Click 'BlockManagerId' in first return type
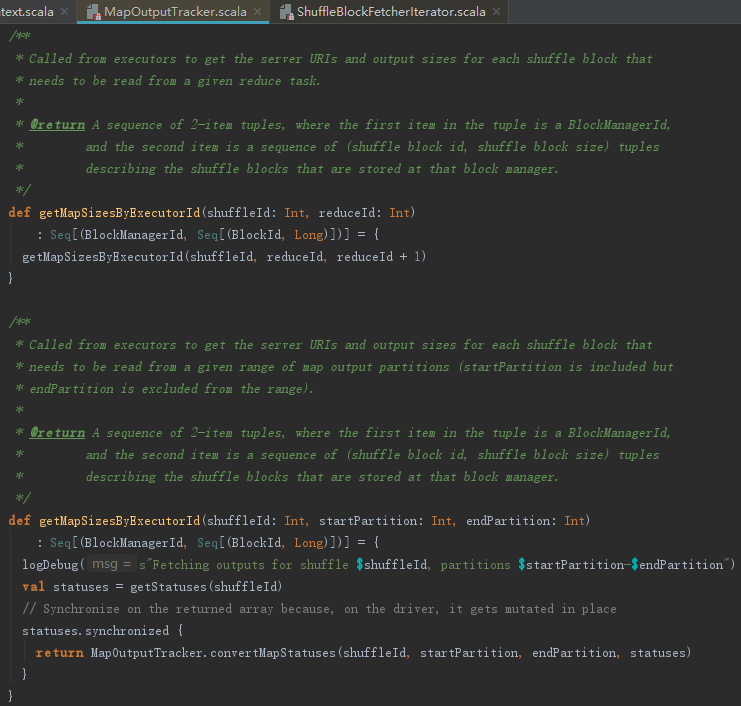This screenshot has width=741, height=706. click(x=133, y=235)
